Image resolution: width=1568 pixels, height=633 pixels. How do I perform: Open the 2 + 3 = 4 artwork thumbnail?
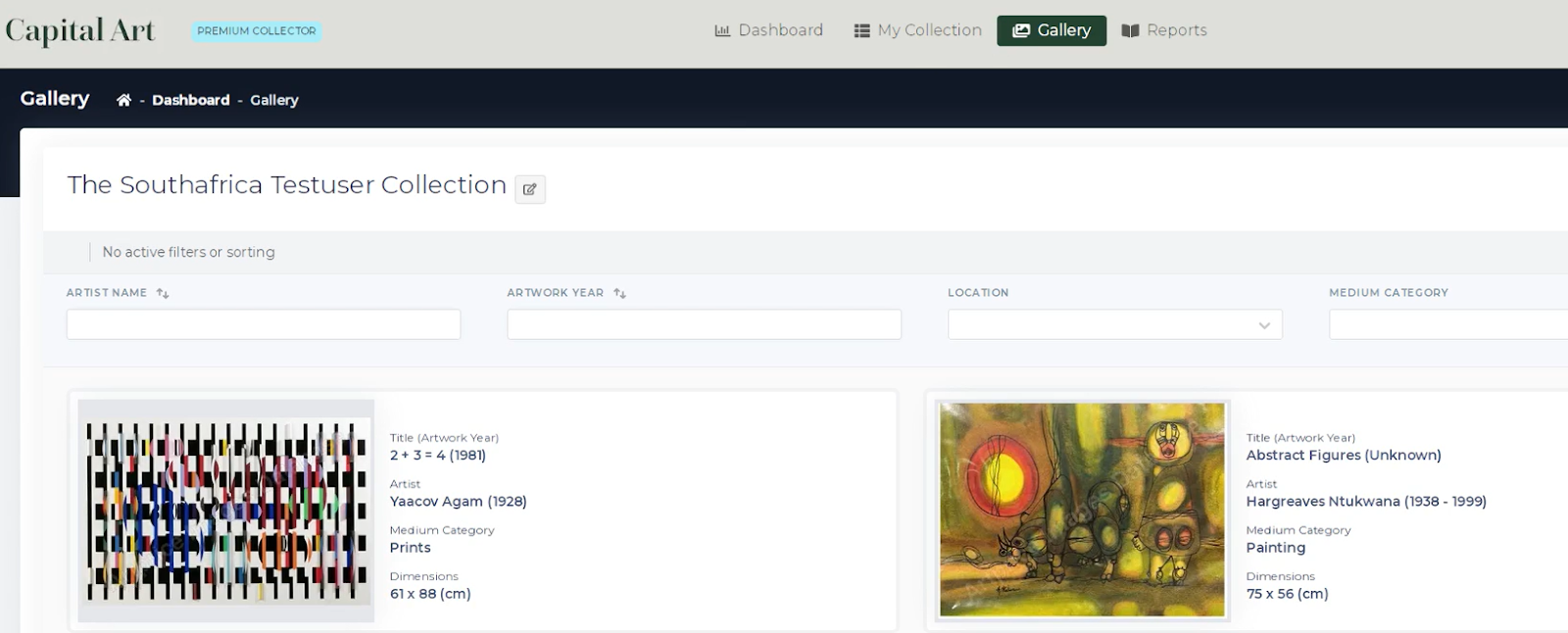226,511
